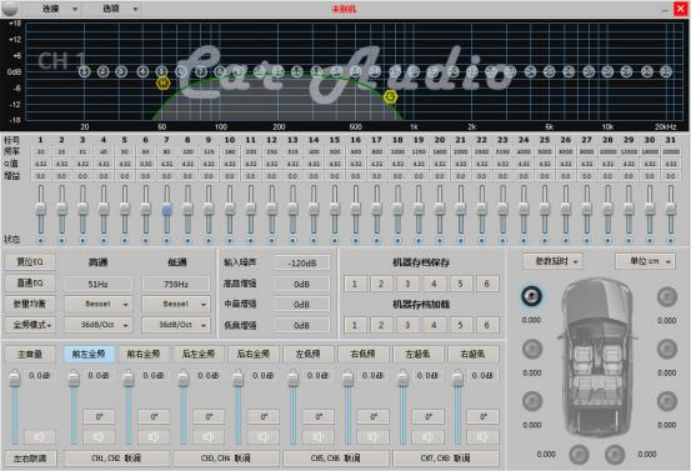Toggle the state dot under EQ band 25
The width and height of the screenshot is (692, 472).
click(545, 241)
